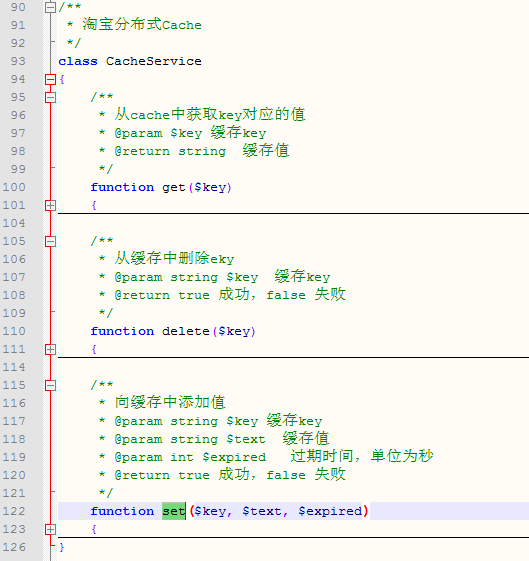
Task: Collapse the doc comment fold at line 95
Action: coord(50,97)
